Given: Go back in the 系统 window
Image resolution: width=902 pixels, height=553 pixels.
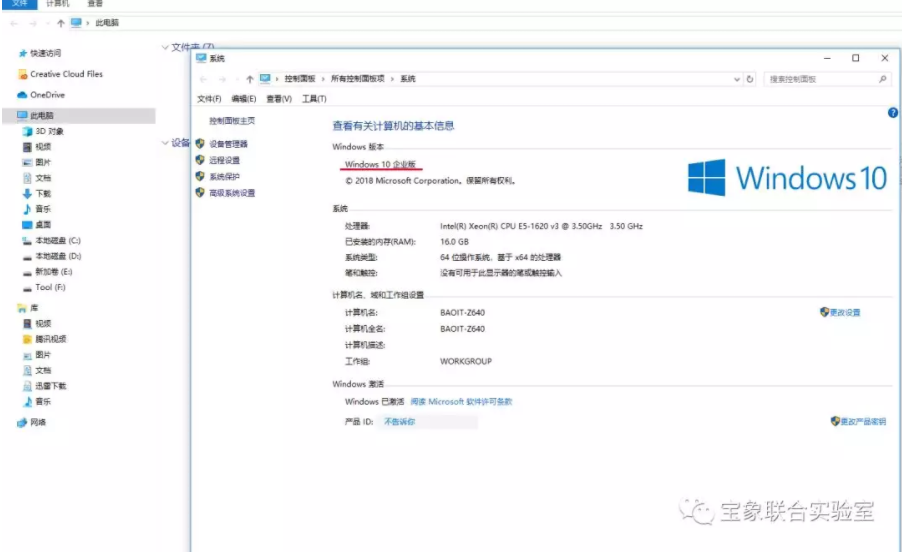Looking at the screenshot, I should click(203, 79).
